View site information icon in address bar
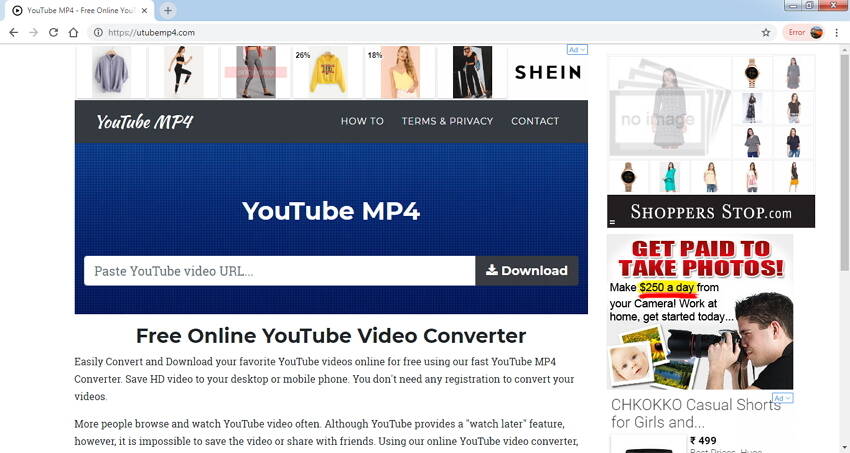The height and width of the screenshot is (453, 850). pyautogui.click(x=98, y=33)
